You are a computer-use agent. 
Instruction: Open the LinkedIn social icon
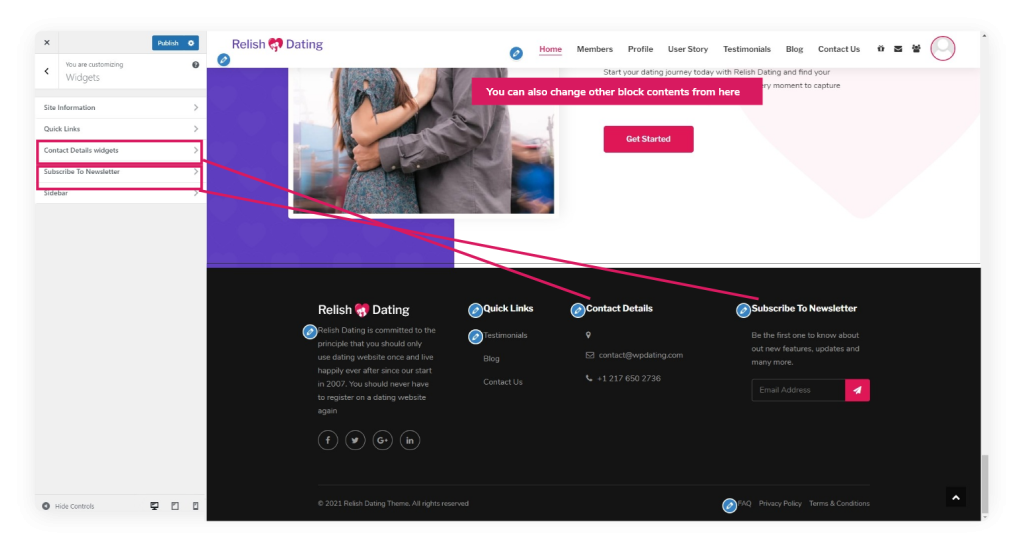coord(410,440)
